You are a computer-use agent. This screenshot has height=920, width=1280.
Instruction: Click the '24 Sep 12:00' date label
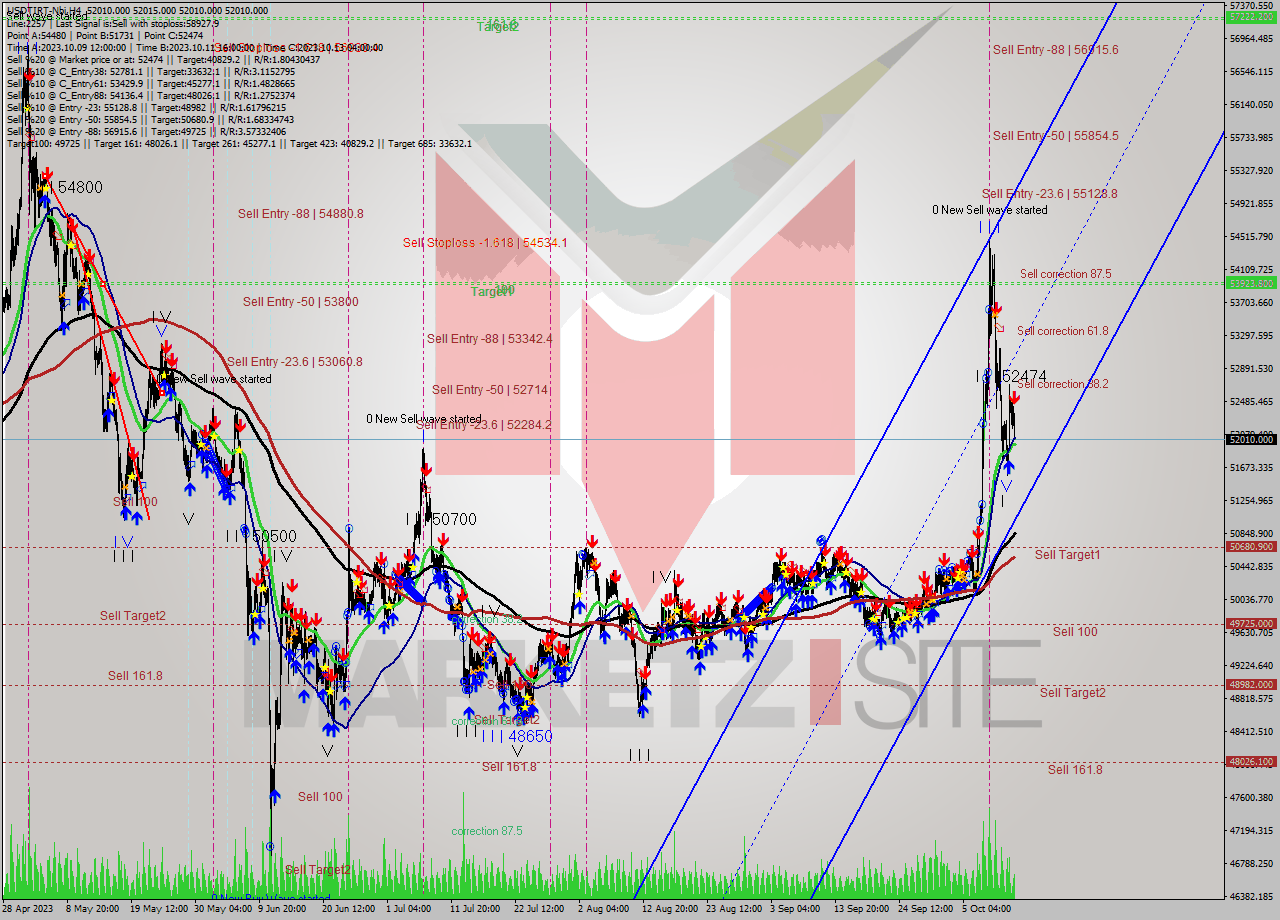[925, 910]
